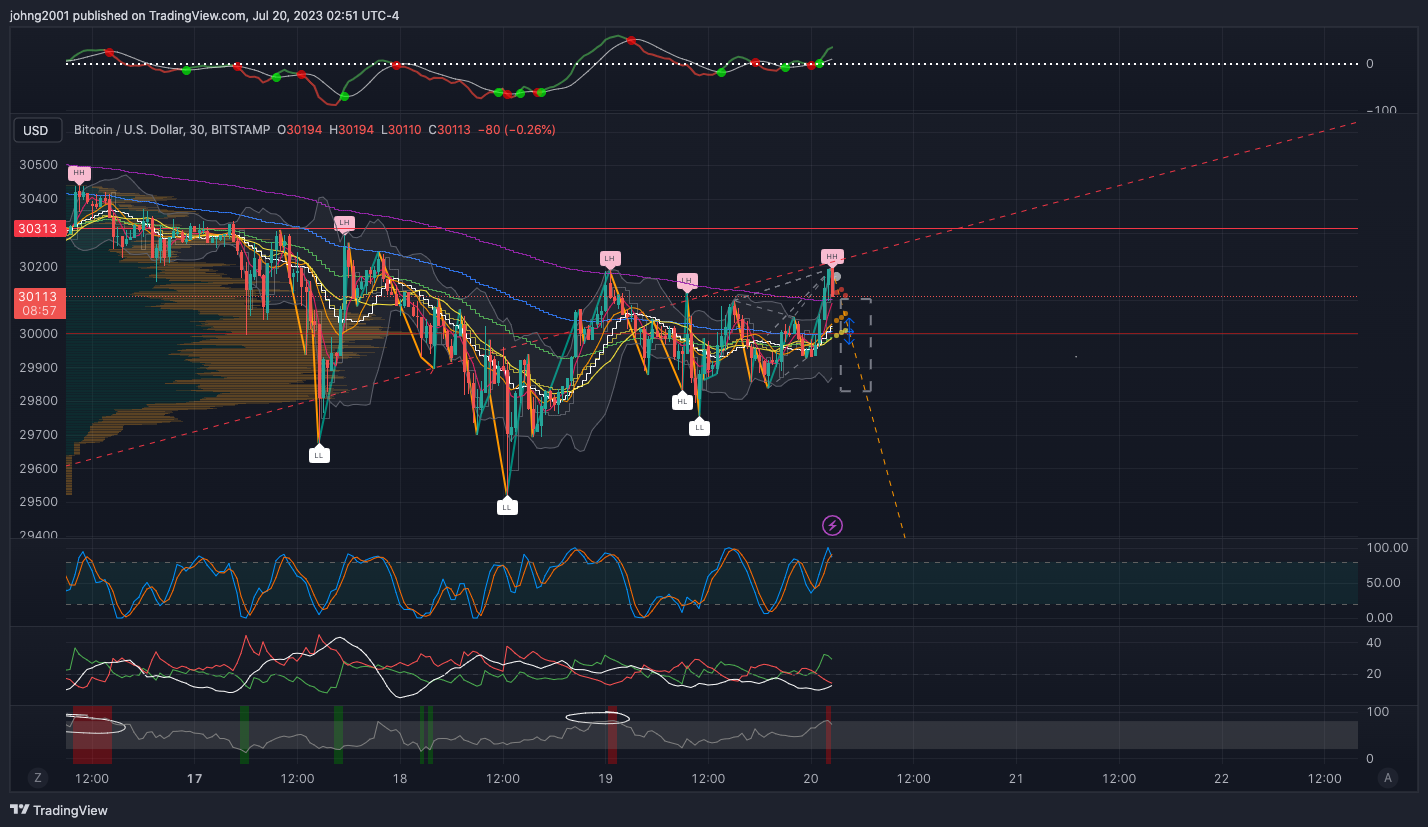Click date 21 on the time axis

point(1016,778)
